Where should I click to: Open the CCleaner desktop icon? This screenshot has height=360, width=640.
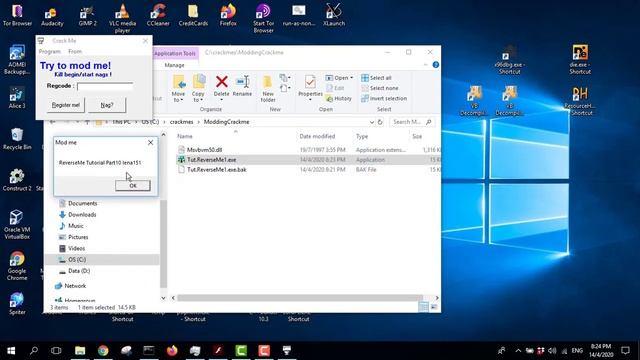tap(158, 16)
